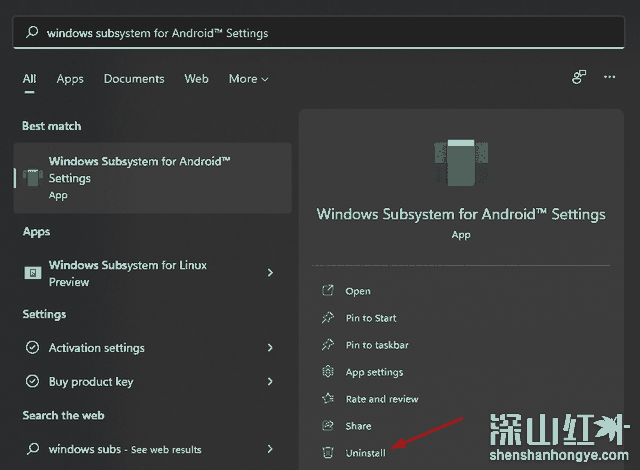Click the right-panel app title text
The height and width of the screenshot is (470, 640).
point(461,214)
